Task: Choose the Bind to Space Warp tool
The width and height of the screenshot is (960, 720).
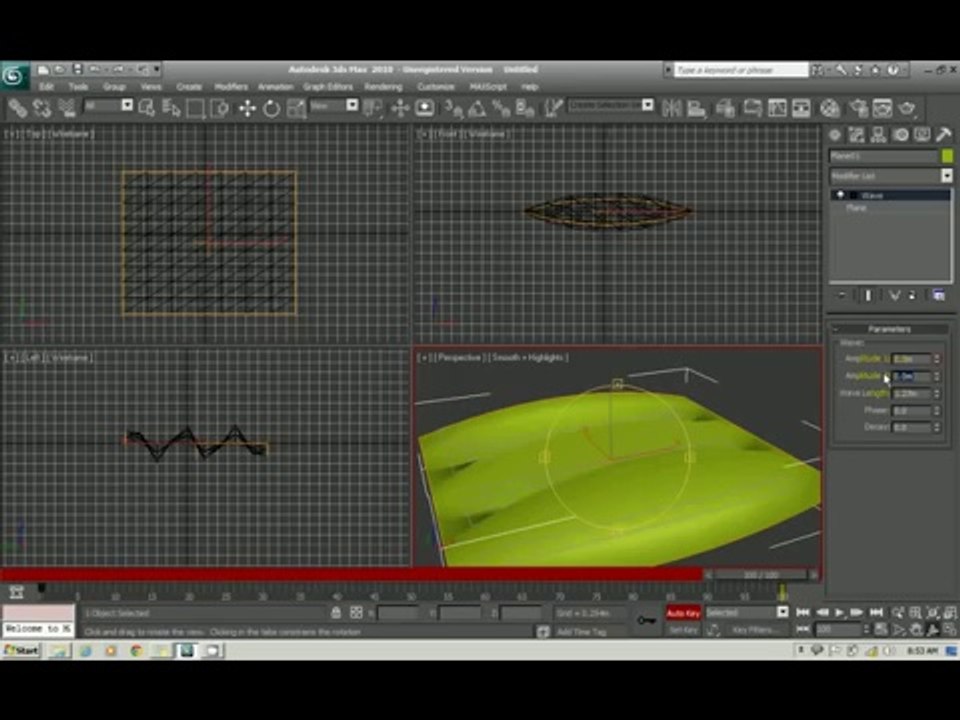Action: 67,109
